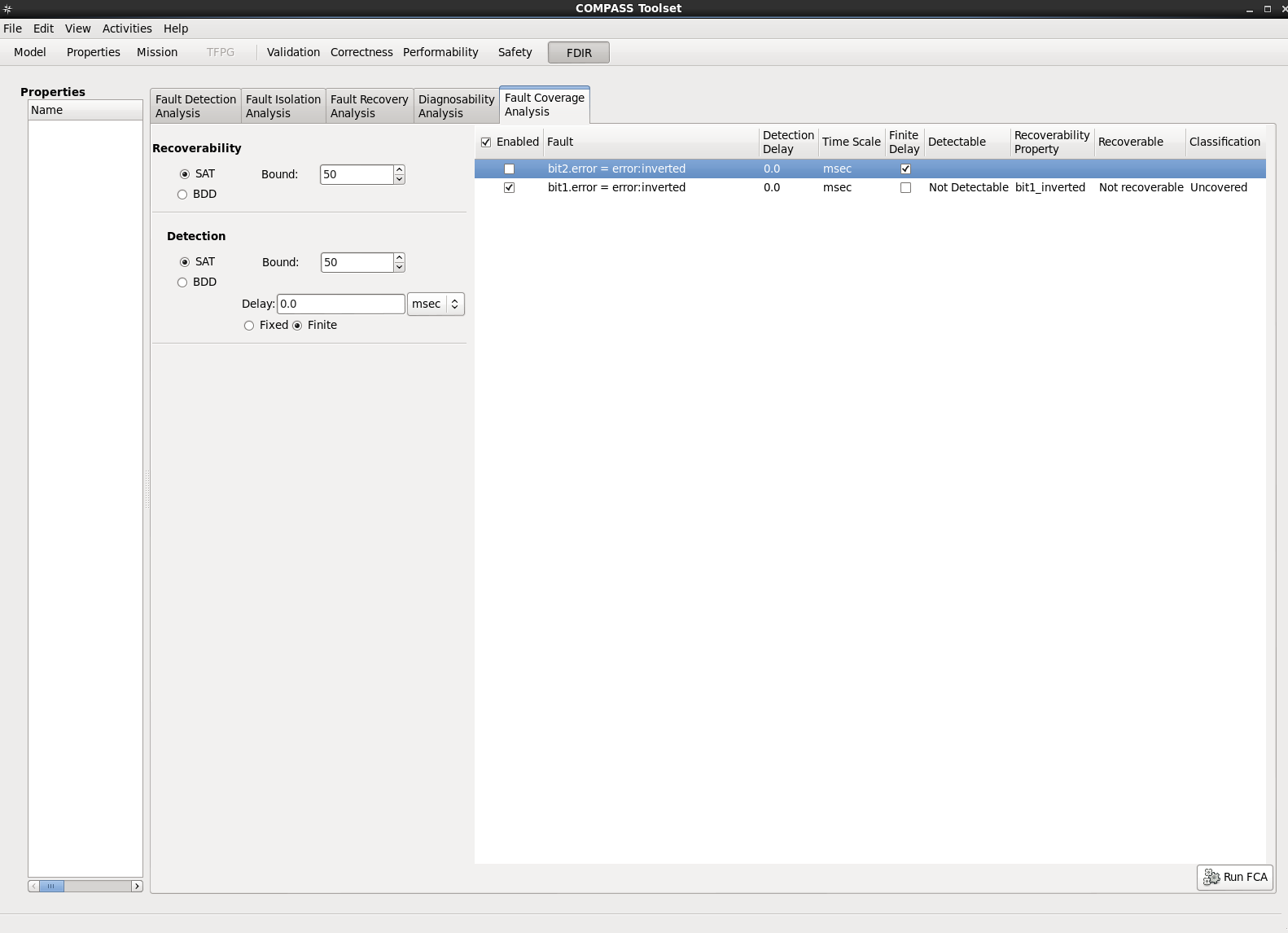This screenshot has width=1288, height=933.
Task: Sort by Time Scale column header
Action: coord(852,142)
